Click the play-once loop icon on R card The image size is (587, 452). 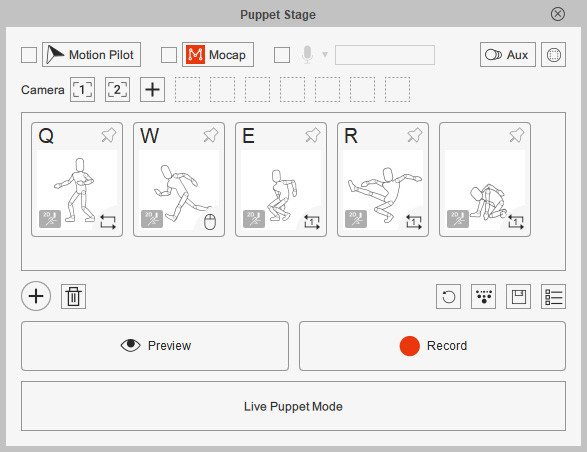point(414,222)
